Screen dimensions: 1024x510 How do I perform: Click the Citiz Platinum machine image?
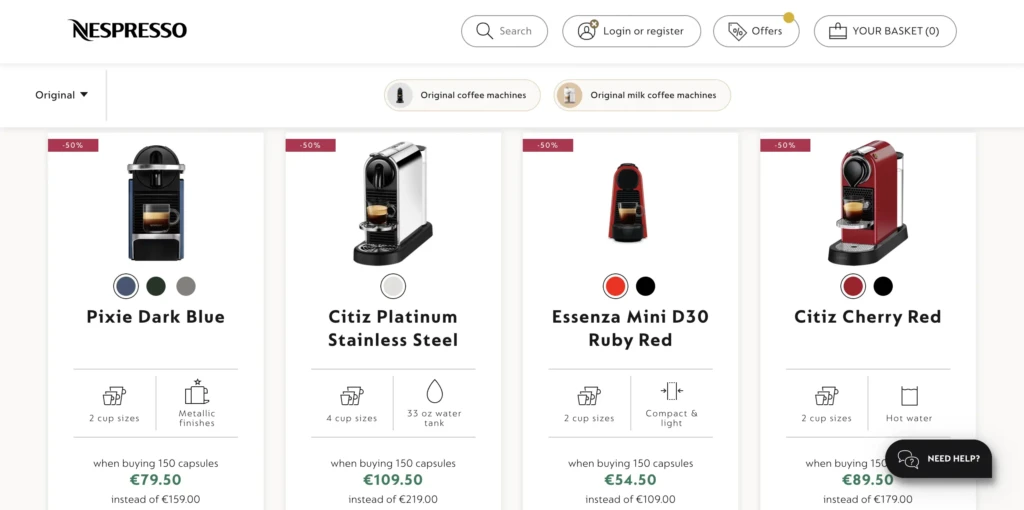(x=393, y=204)
